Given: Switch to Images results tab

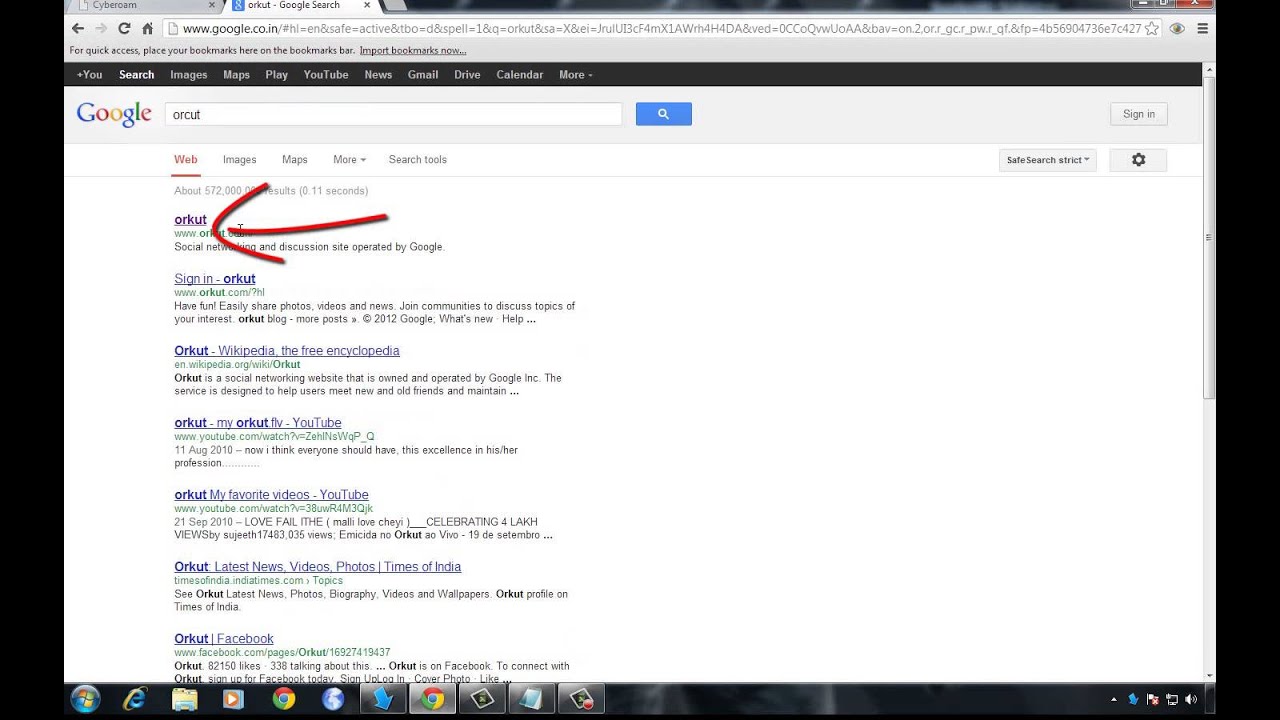Looking at the screenshot, I should pyautogui.click(x=239, y=160).
